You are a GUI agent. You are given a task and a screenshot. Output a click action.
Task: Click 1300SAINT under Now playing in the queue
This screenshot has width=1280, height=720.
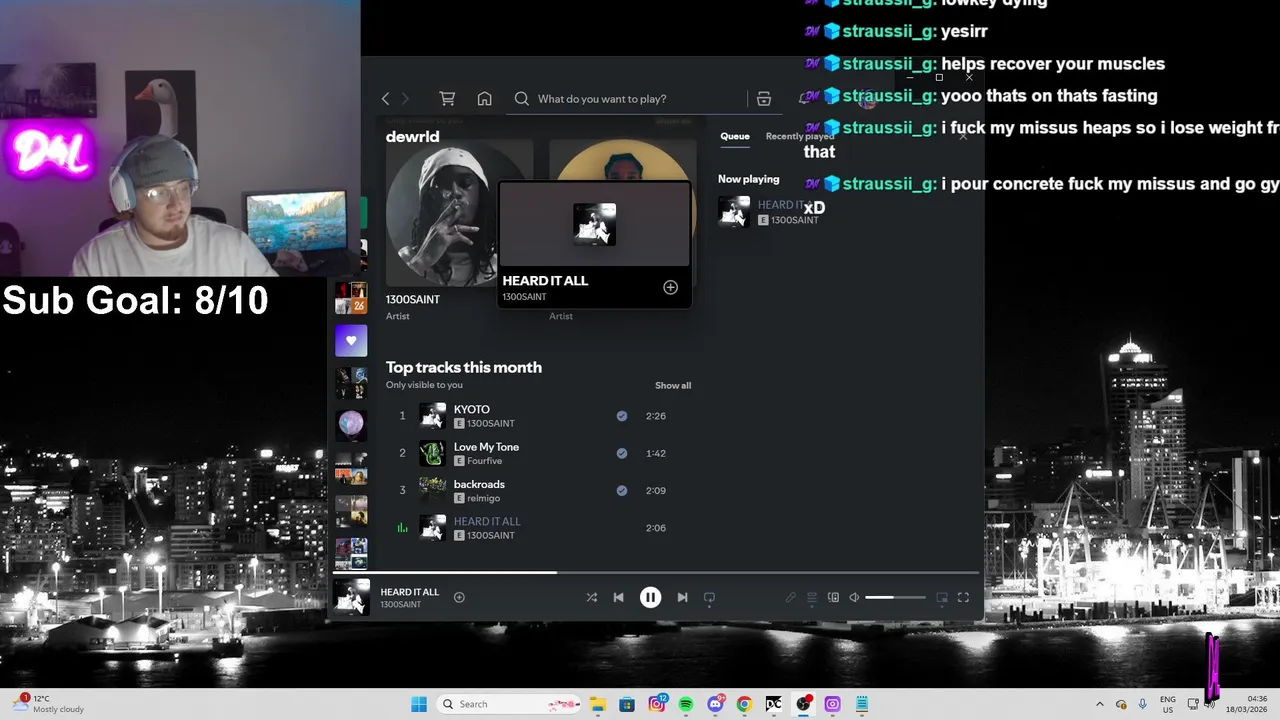pos(794,220)
